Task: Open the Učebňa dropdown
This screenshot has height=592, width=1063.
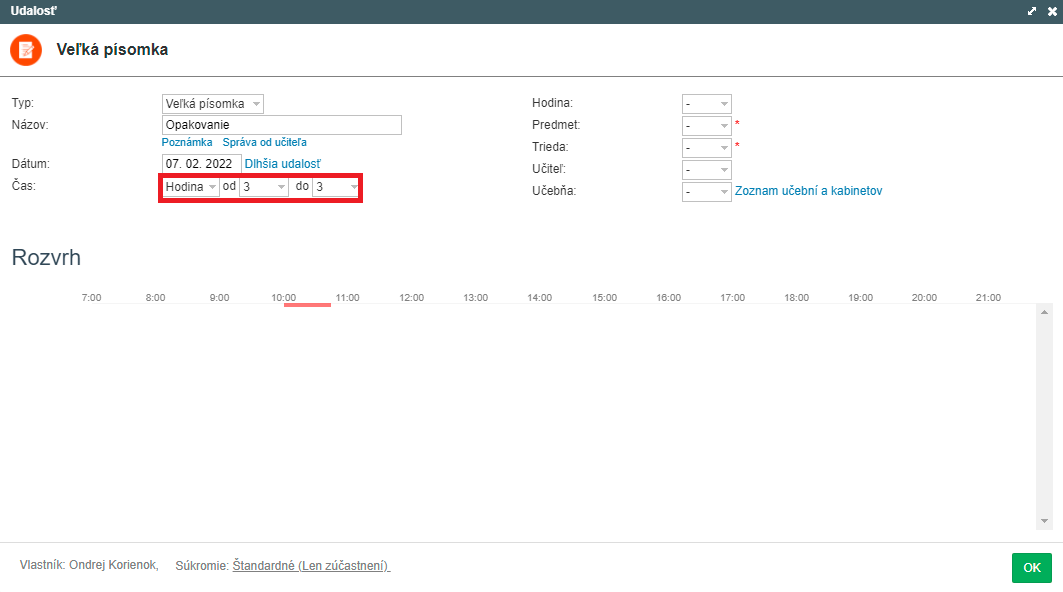Action: pyautogui.click(x=706, y=192)
